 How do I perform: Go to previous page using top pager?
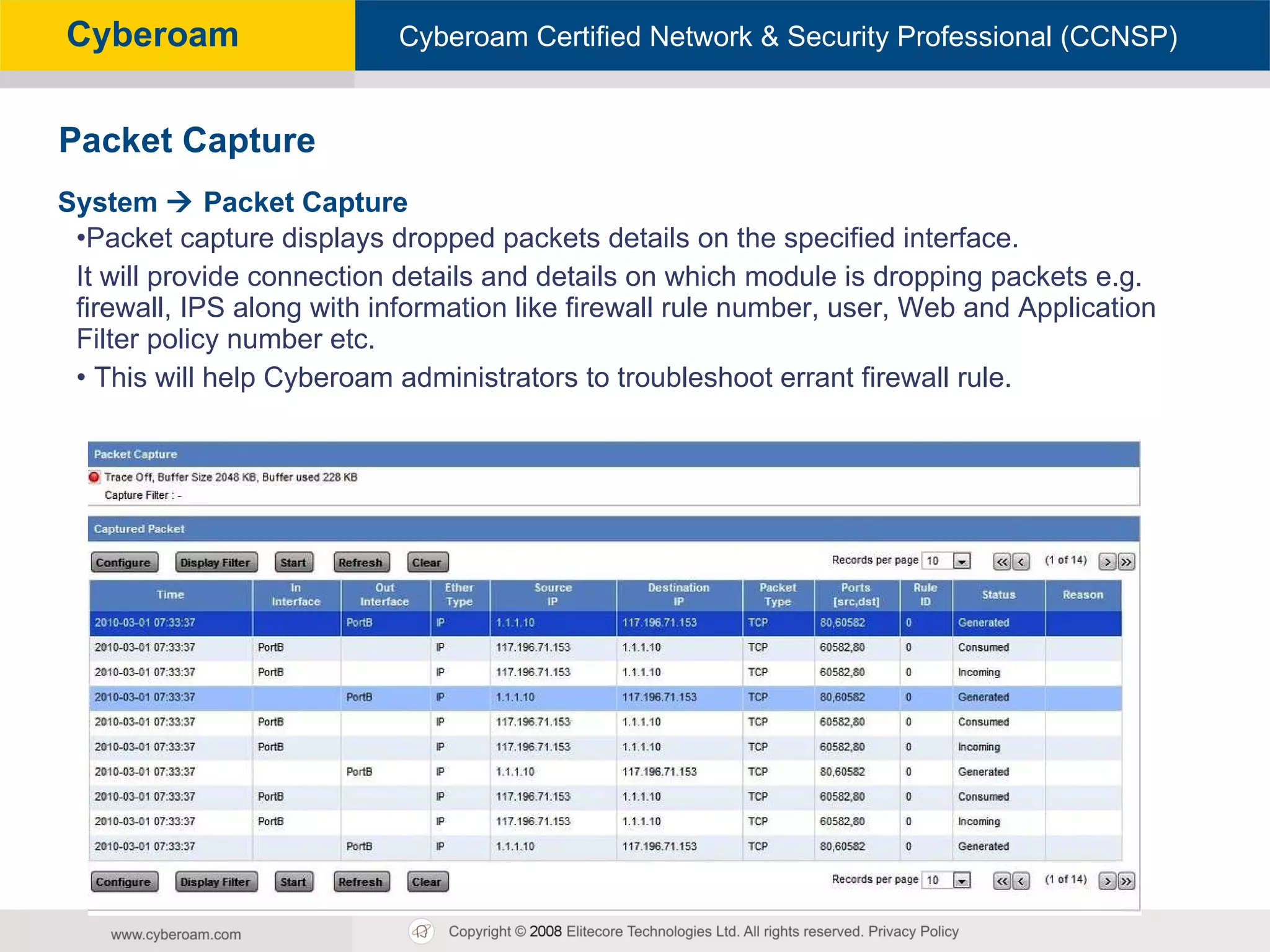[x=1021, y=562]
